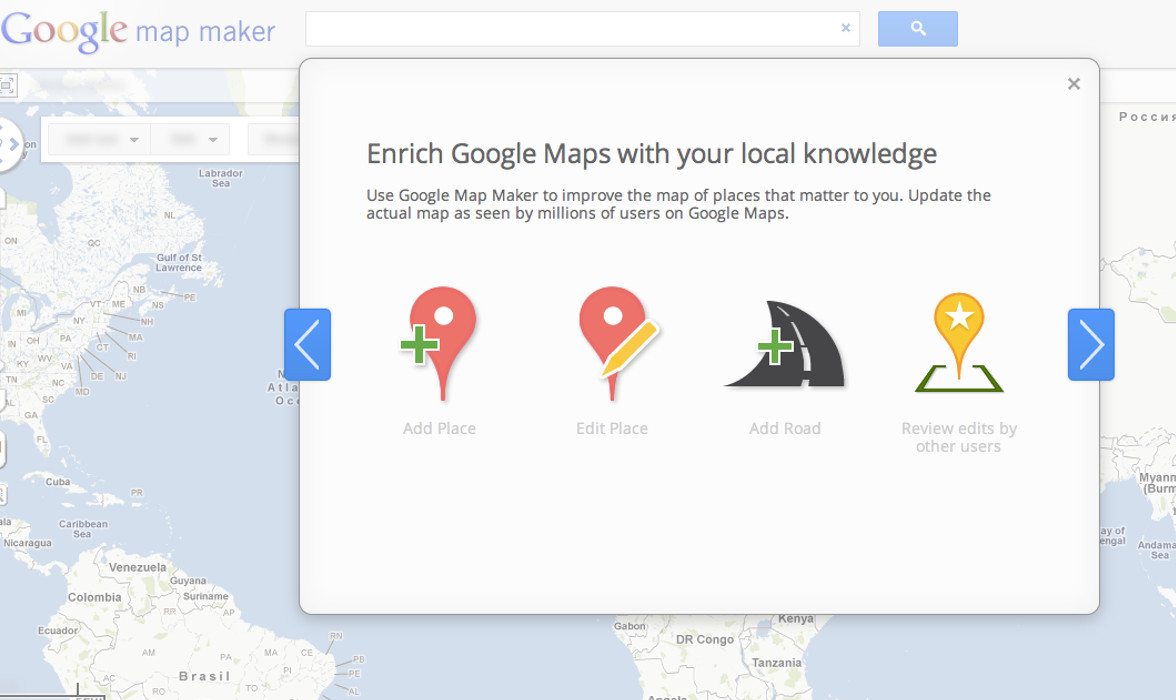Click the Colombia label on the map

click(94, 597)
